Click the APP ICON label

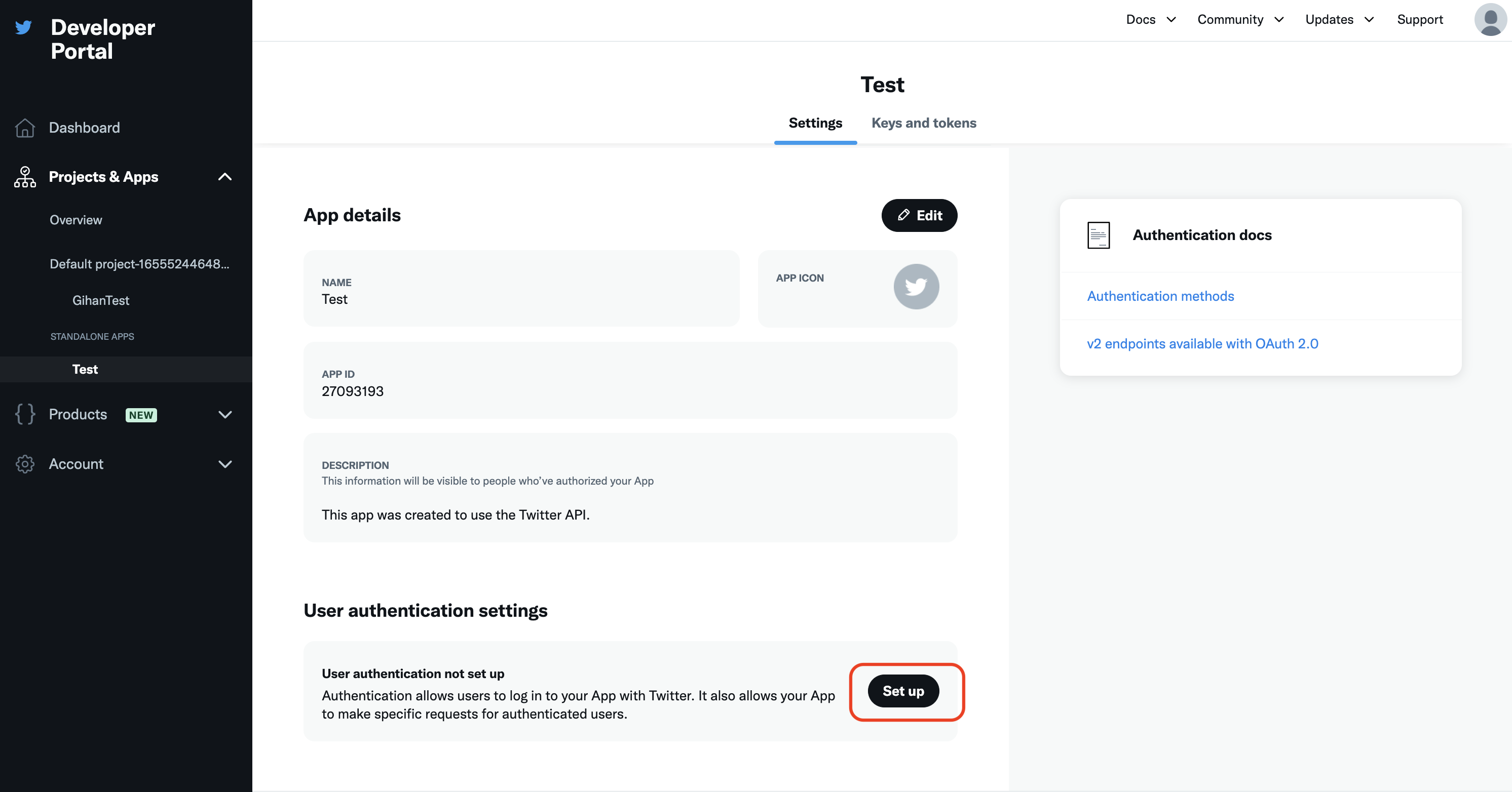pos(800,278)
